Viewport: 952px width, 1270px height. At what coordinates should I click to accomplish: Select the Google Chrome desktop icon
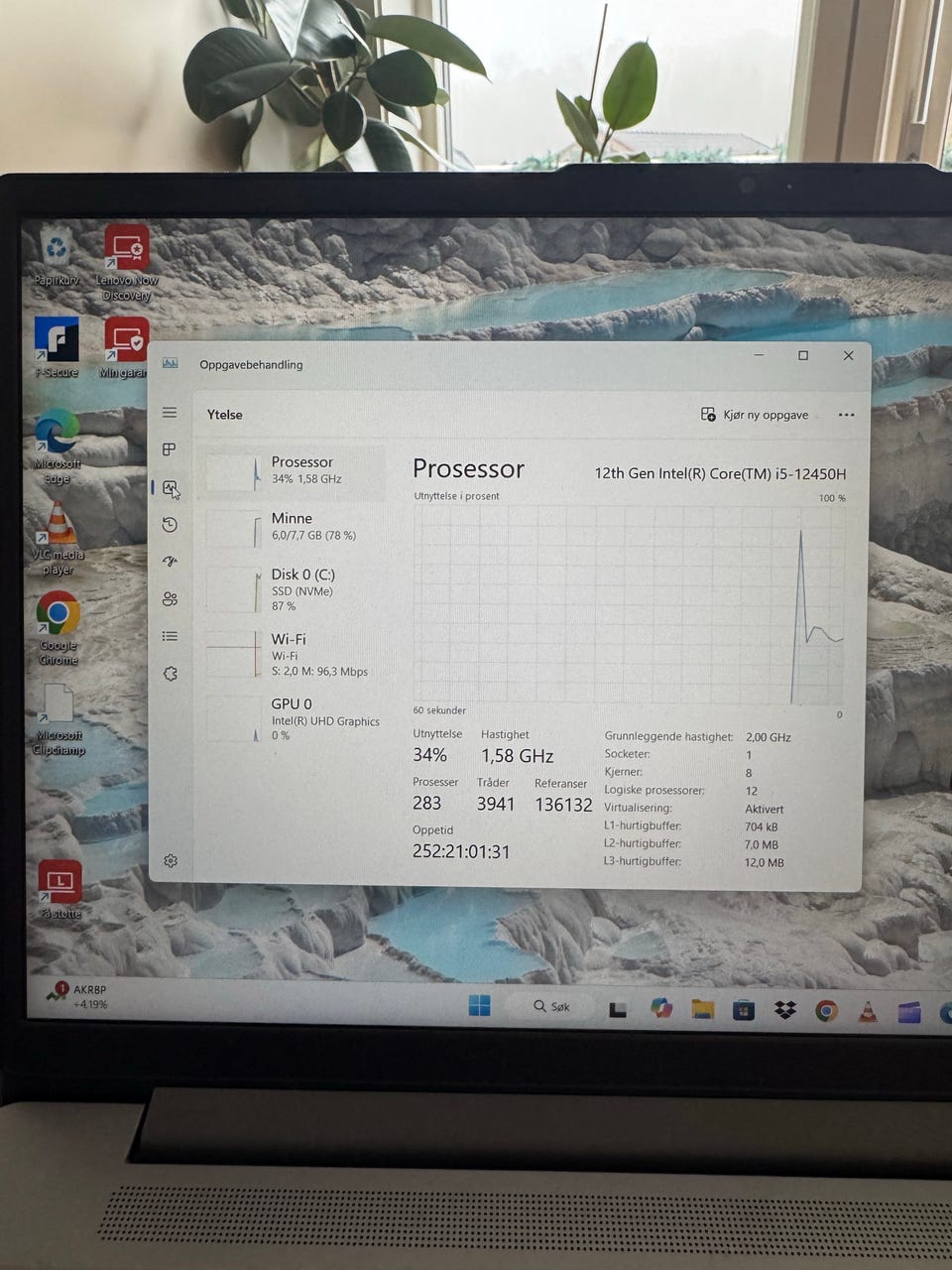59,628
